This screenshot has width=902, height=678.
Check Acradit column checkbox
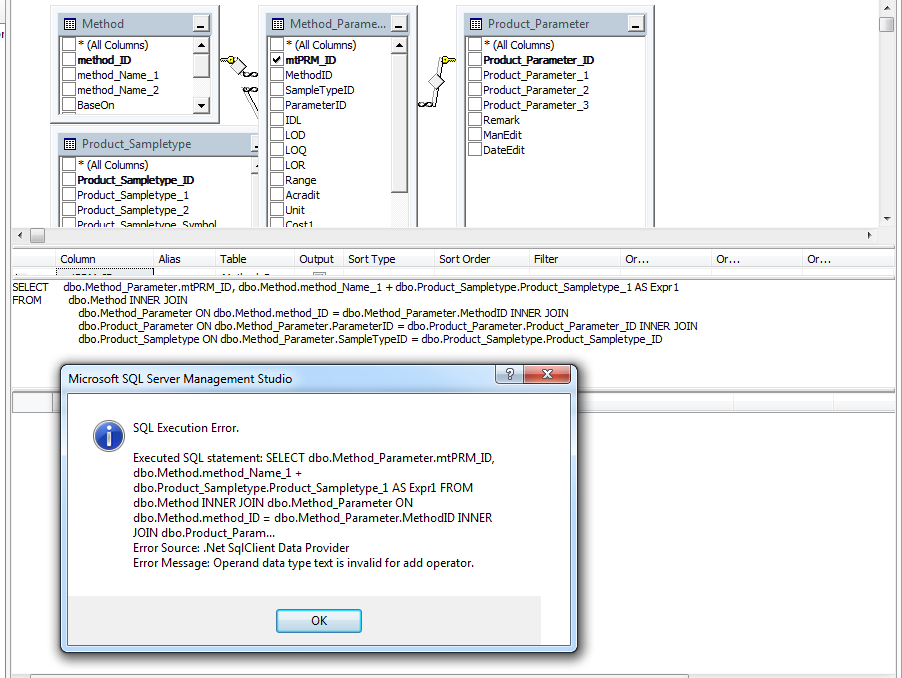pyautogui.click(x=277, y=194)
